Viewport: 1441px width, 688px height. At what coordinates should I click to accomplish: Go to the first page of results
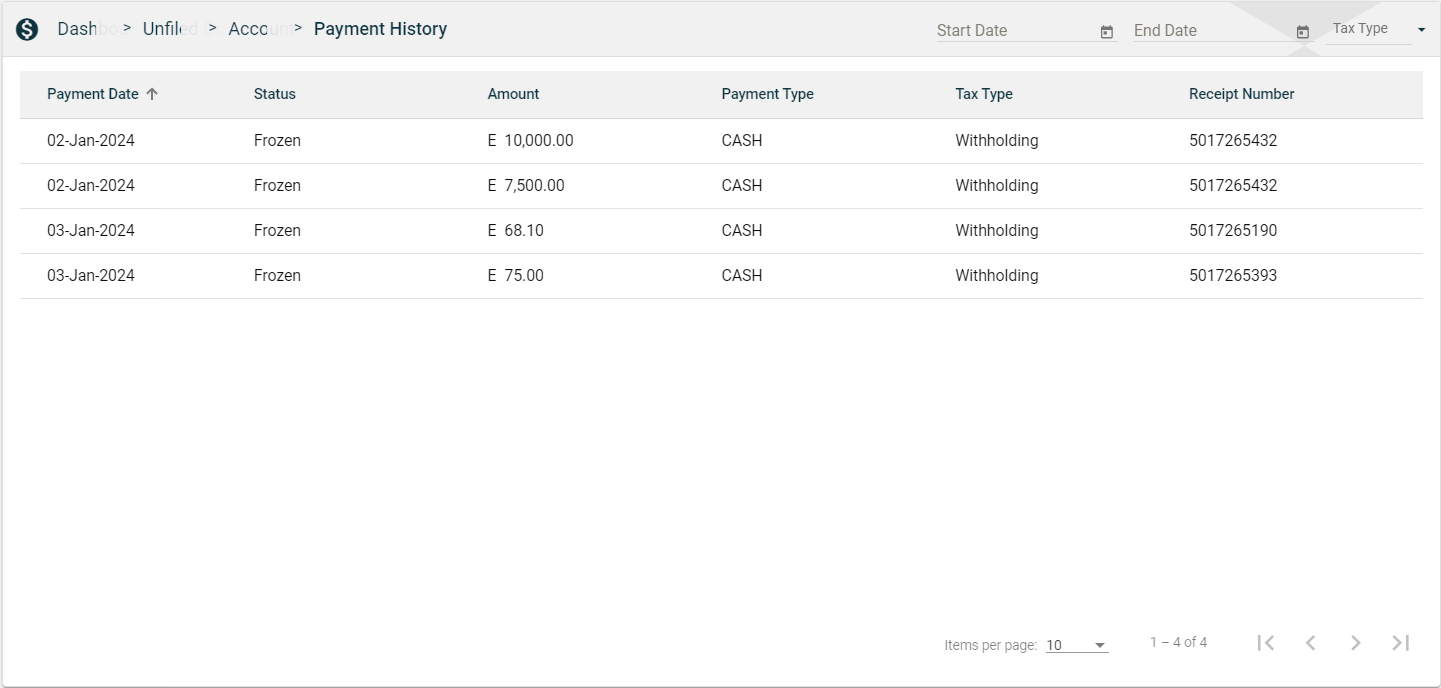click(x=1266, y=643)
